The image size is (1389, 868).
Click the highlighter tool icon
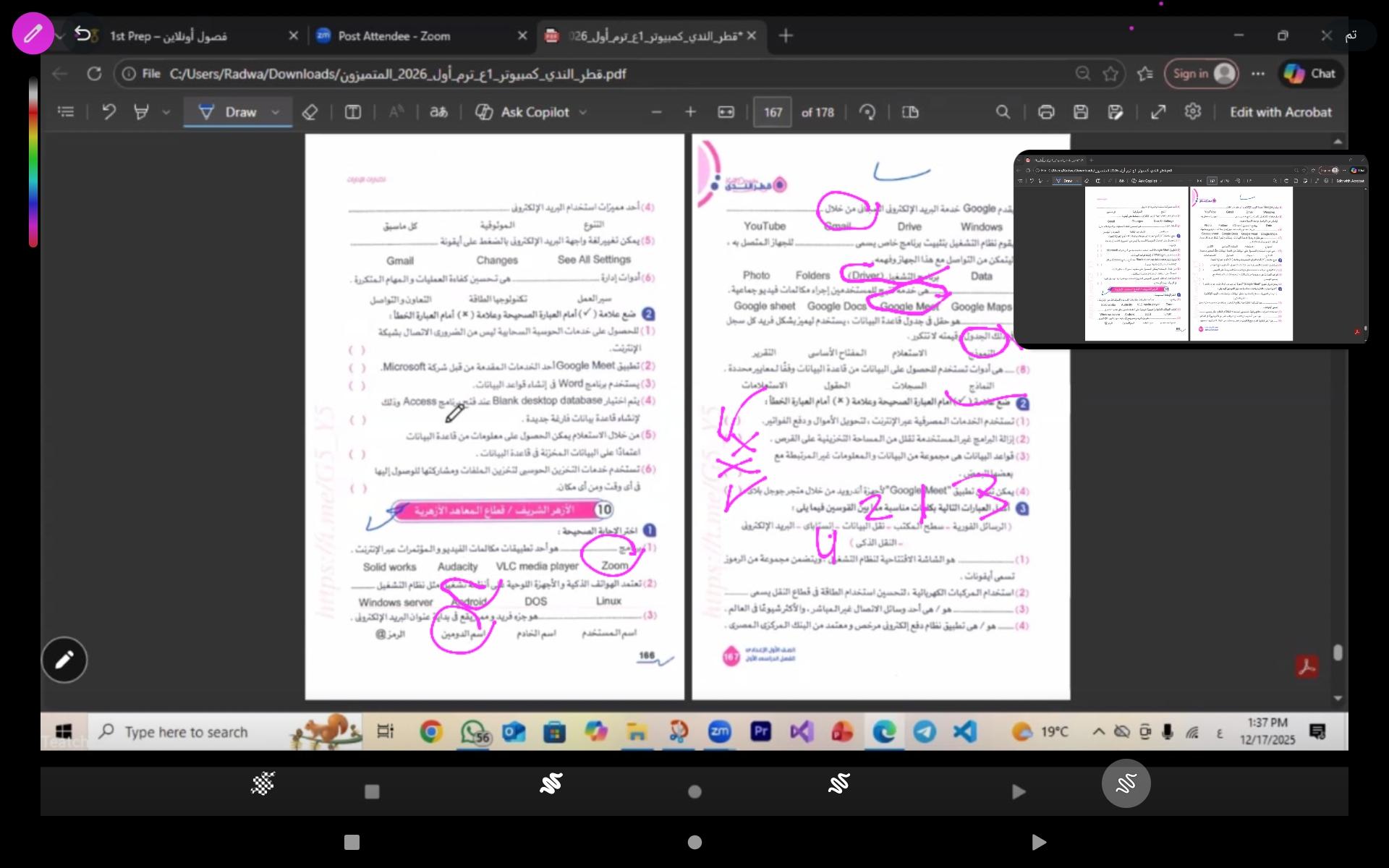[142, 112]
